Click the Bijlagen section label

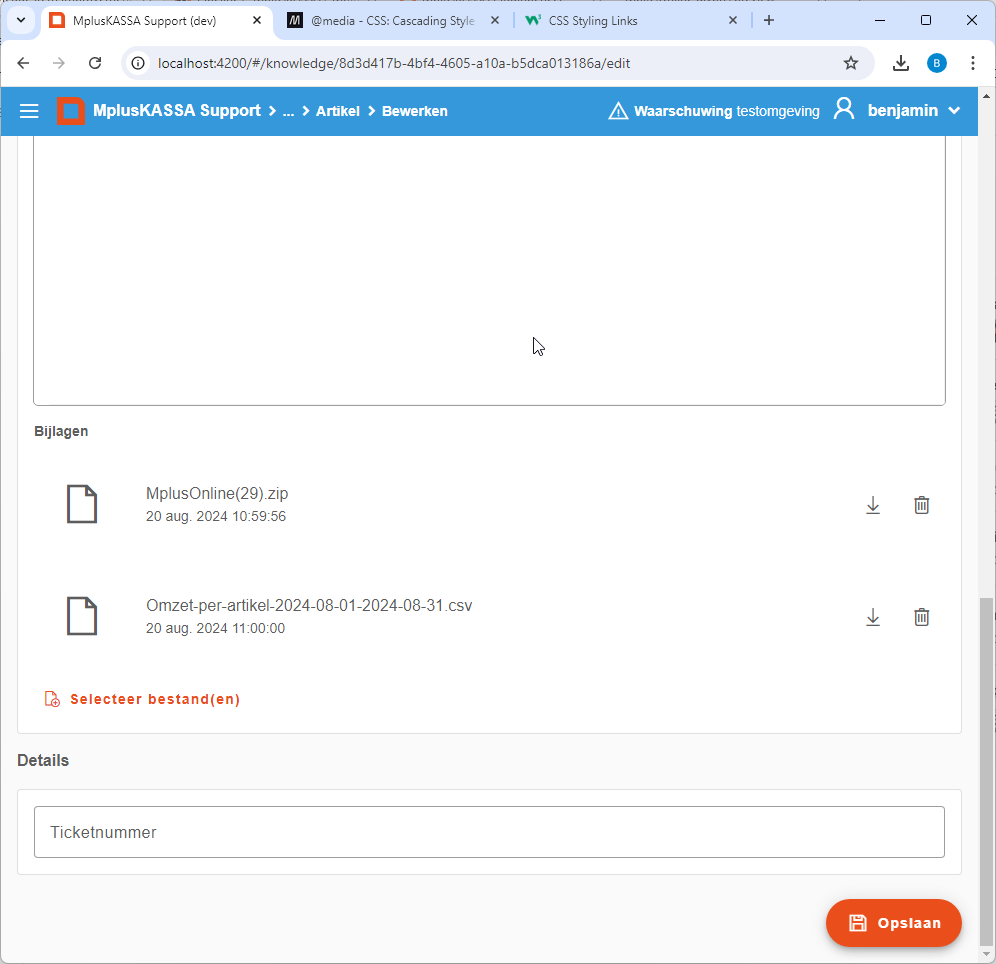[61, 431]
